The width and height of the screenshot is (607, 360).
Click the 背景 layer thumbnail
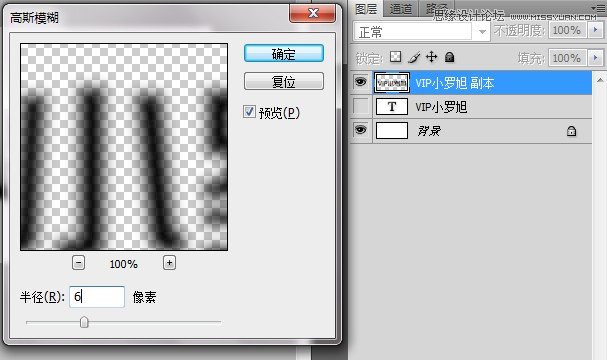coord(392,130)
